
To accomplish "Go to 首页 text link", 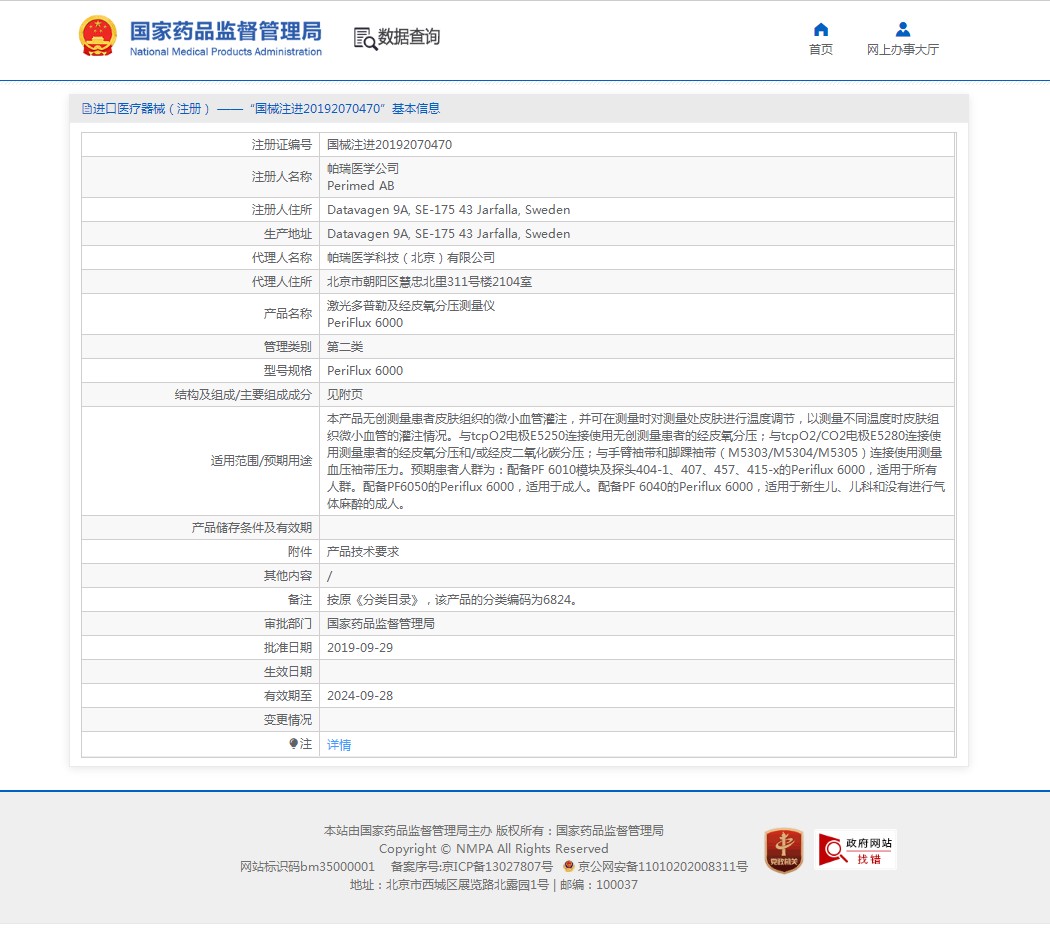I will pos(821,50).
